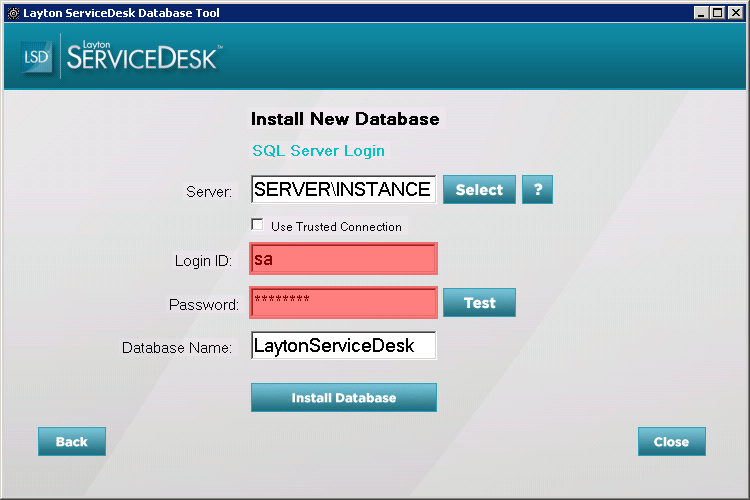
Task: Focus the Login ID field
Action: (x=343, y=258)
